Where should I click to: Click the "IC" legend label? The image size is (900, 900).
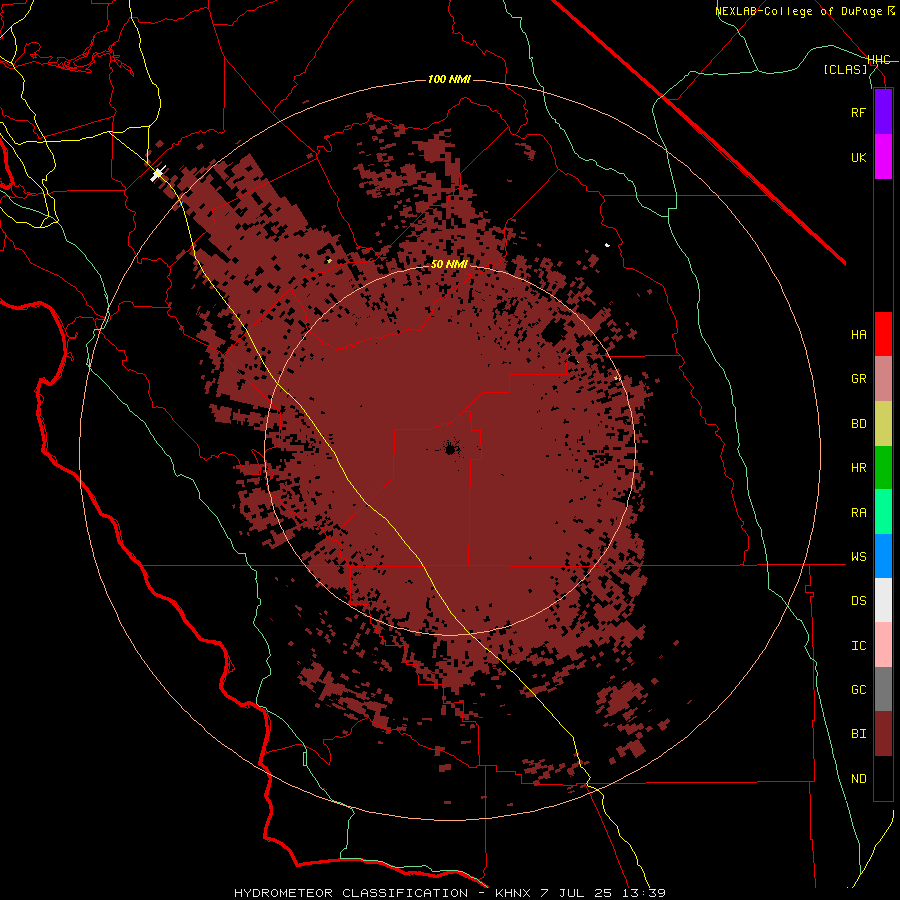[x=858, y=646]
